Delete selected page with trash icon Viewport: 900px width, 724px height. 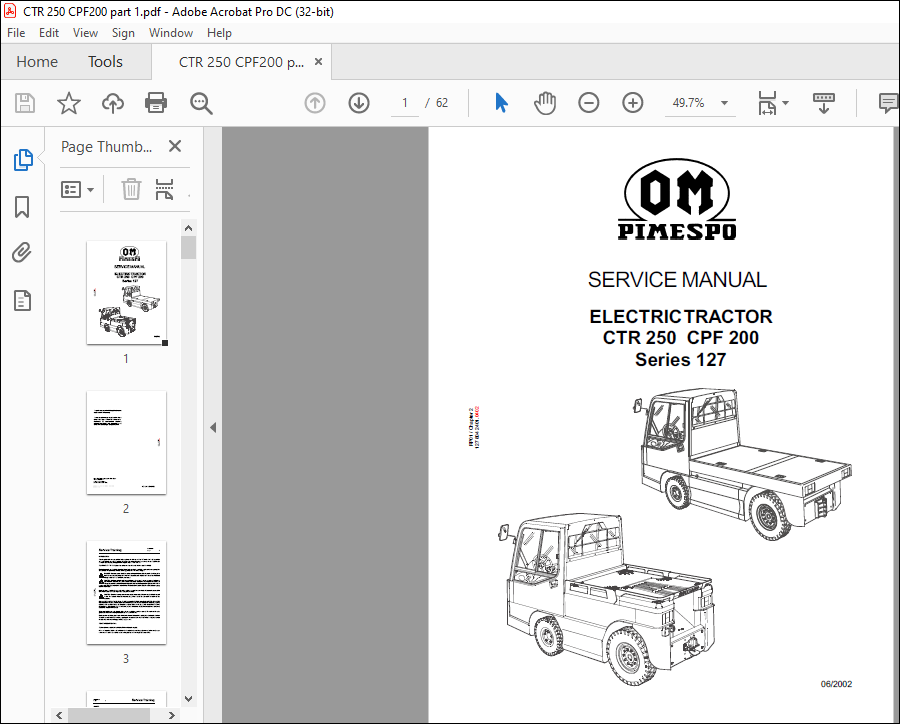(x=131, y=189)
